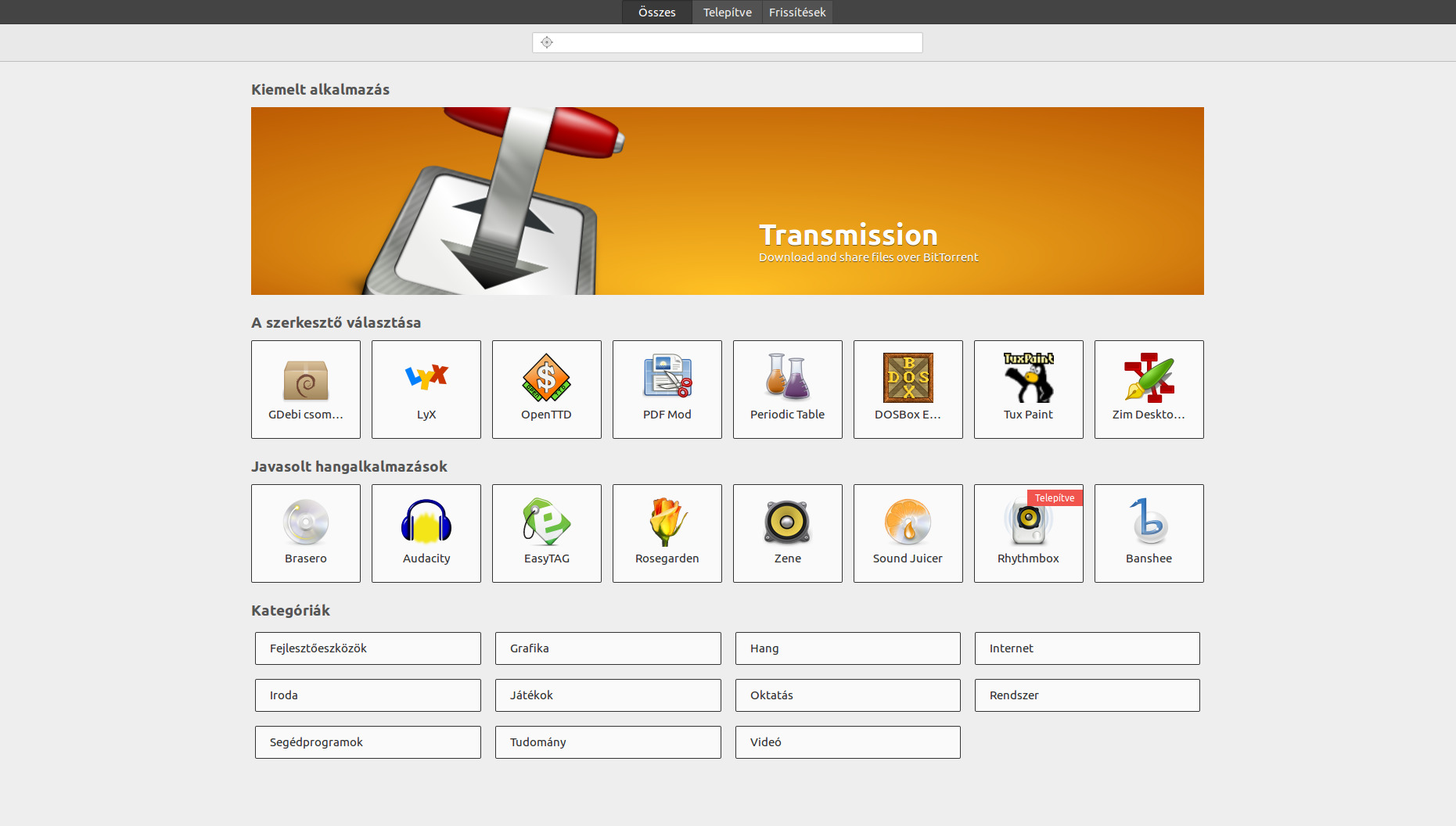This screenshot has width=1456, height=826.
Task: Open the Brasero disc icon
Action: point(306,522)
